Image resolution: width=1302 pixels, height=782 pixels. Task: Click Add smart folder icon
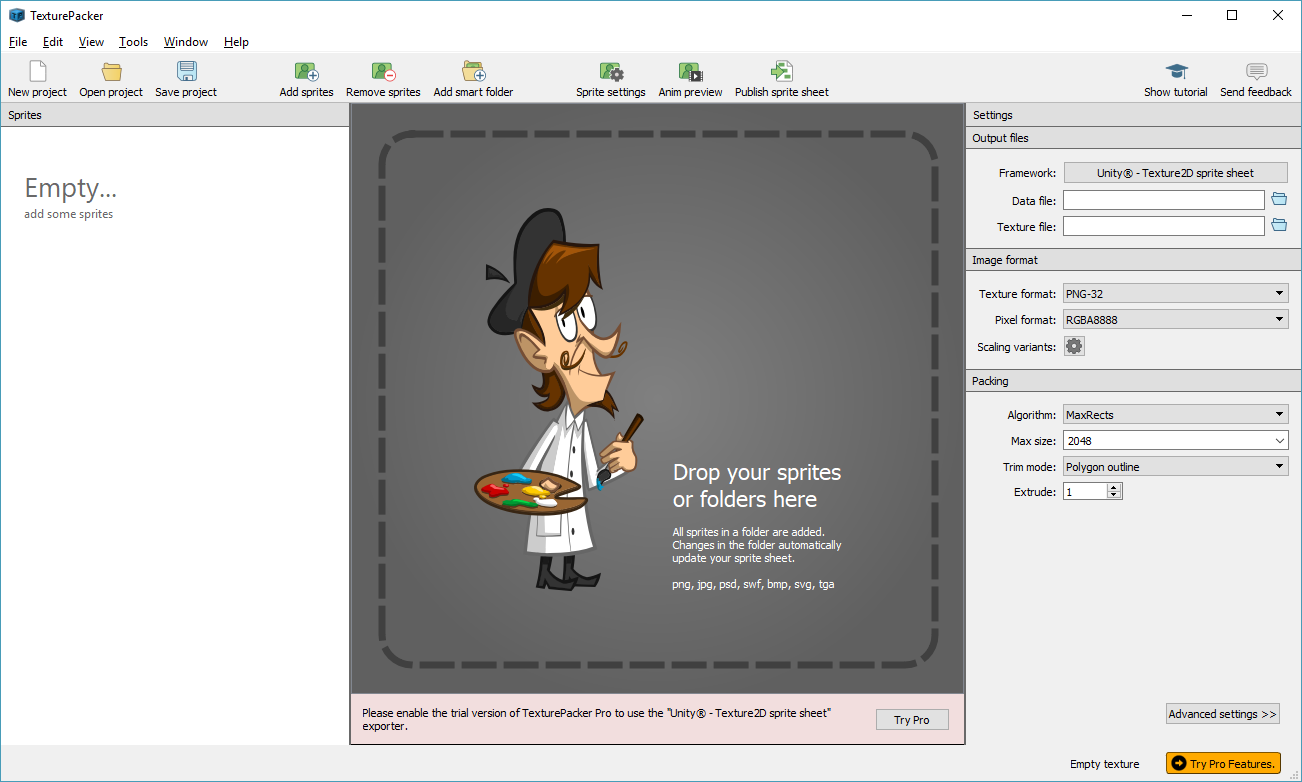pos(473,72)
